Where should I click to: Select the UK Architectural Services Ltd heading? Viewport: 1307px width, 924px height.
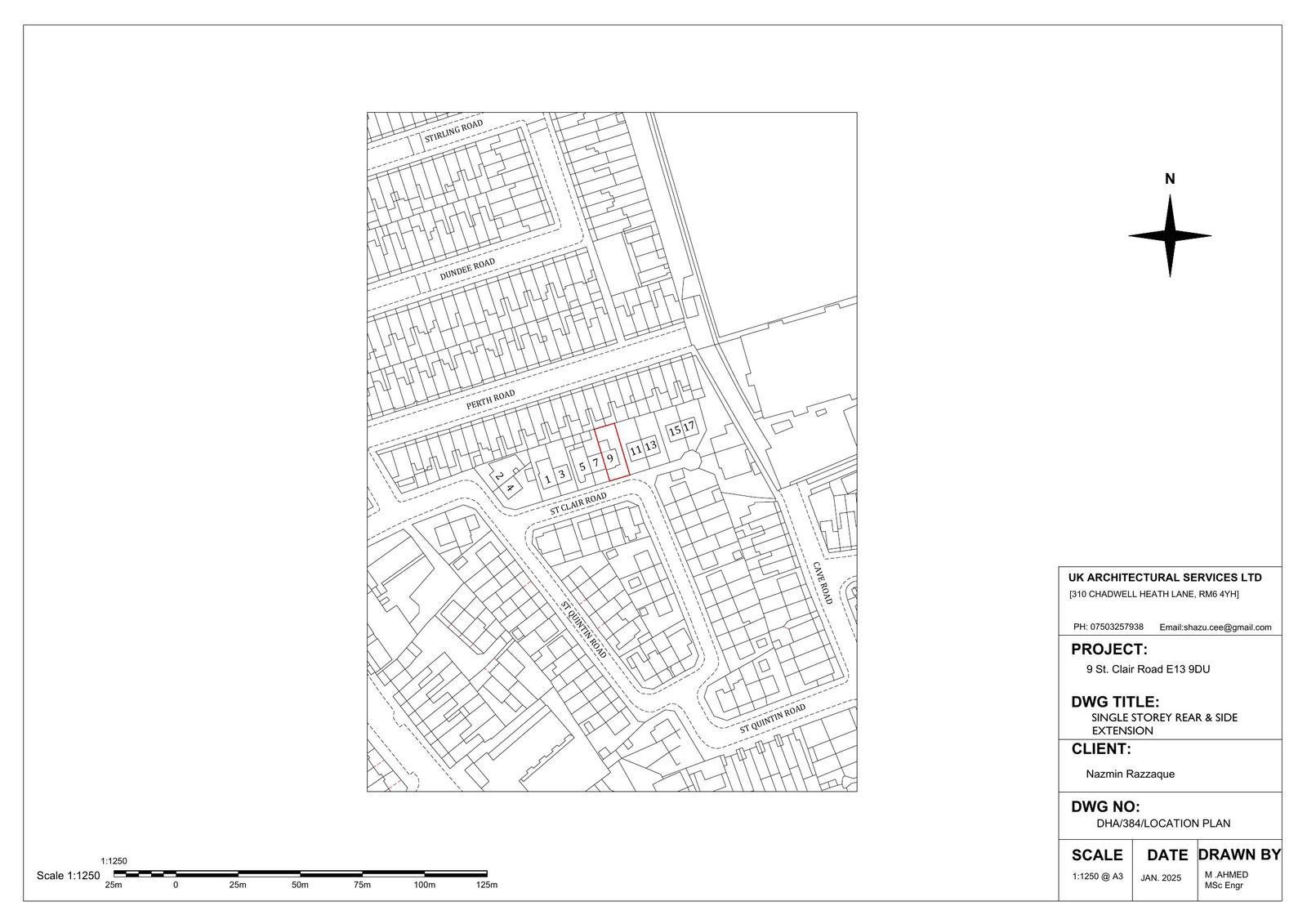1164,578
